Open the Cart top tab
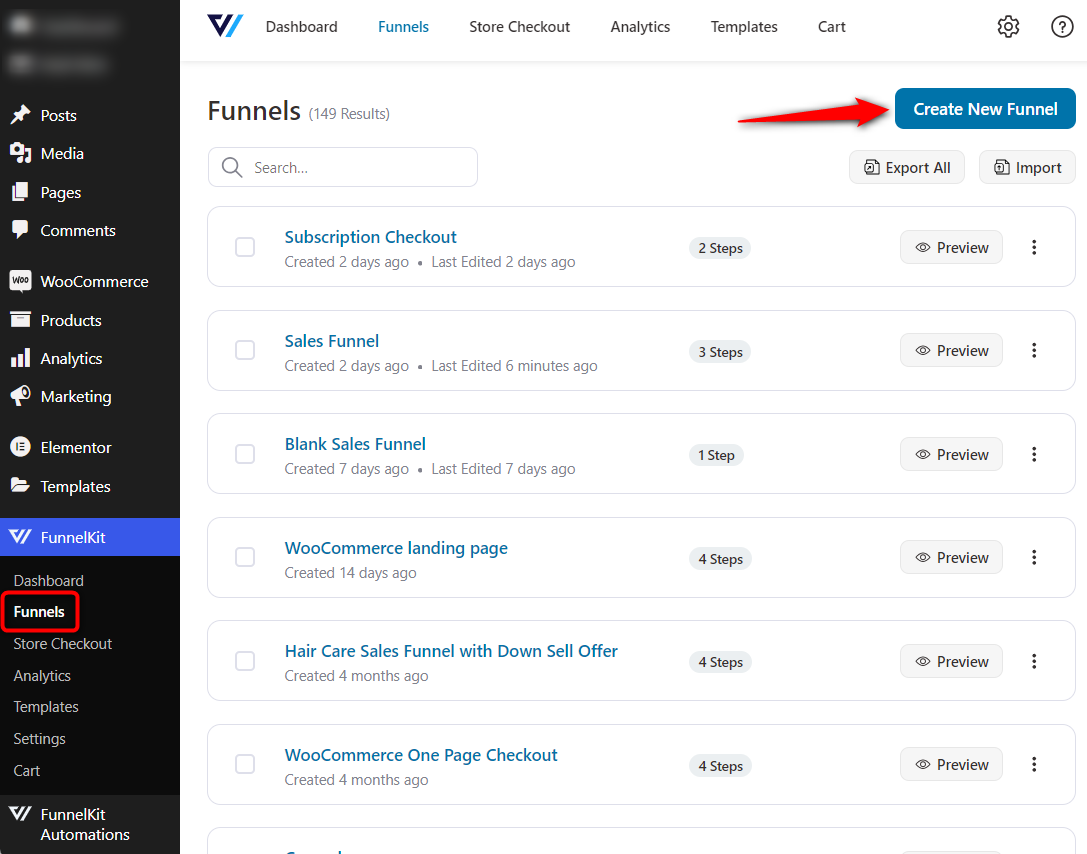Viewport: 1087px width, 854px height. pyautogui.click(x=831, y=26)
